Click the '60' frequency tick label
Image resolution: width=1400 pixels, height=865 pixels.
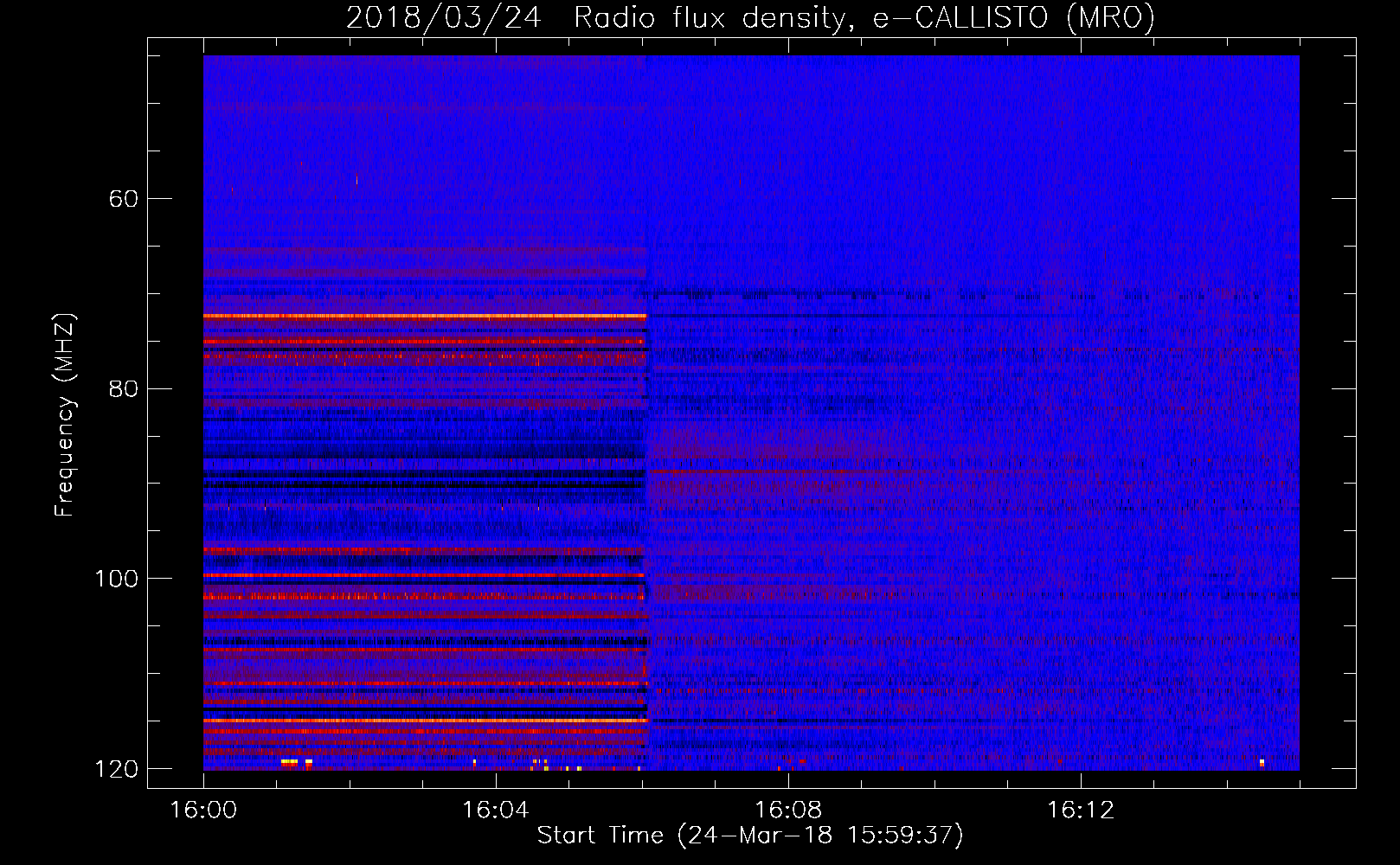click(123, 199)
